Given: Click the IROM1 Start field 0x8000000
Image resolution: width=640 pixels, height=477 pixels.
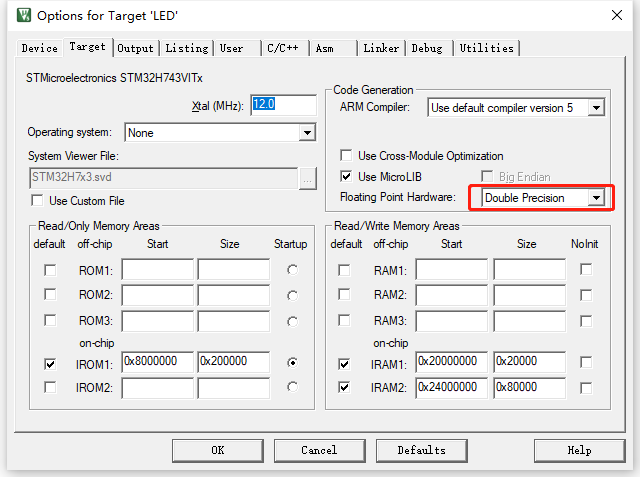Looking at the screenshot, I should (x=158, y=362).
